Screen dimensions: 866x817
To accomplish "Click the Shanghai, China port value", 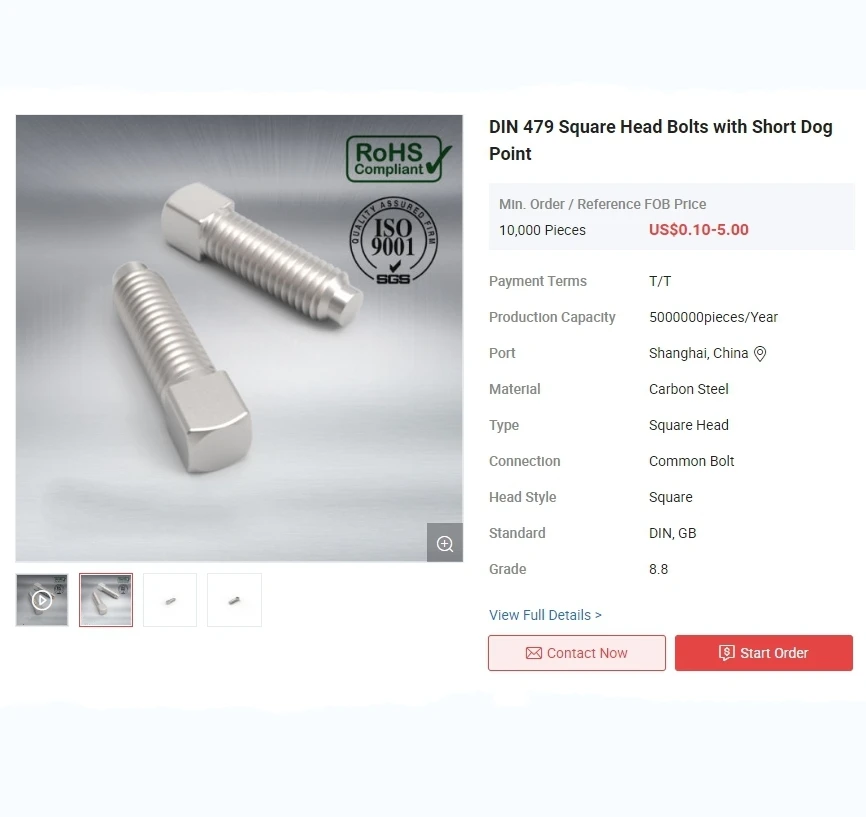I will pyautogui.click(x=698, y=354).
